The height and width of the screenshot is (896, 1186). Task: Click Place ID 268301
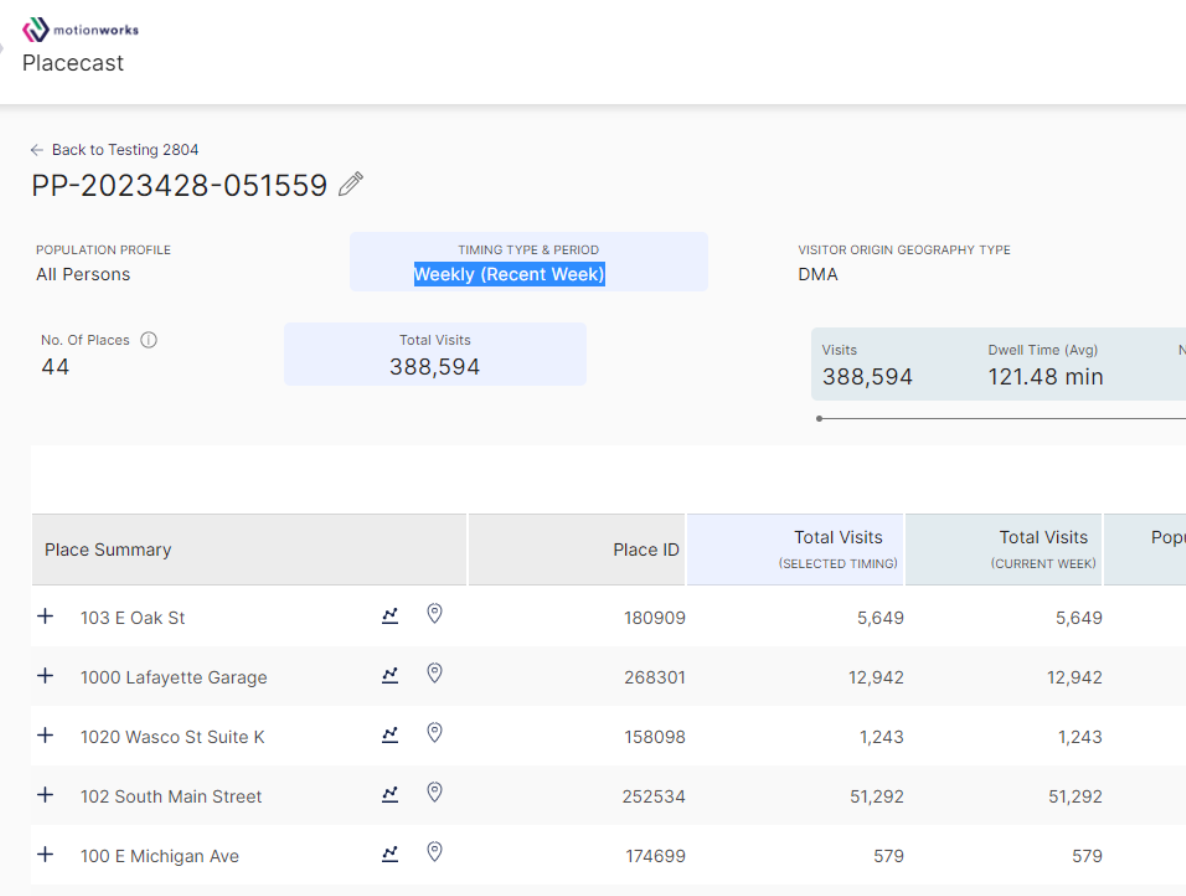click(654, 677)
